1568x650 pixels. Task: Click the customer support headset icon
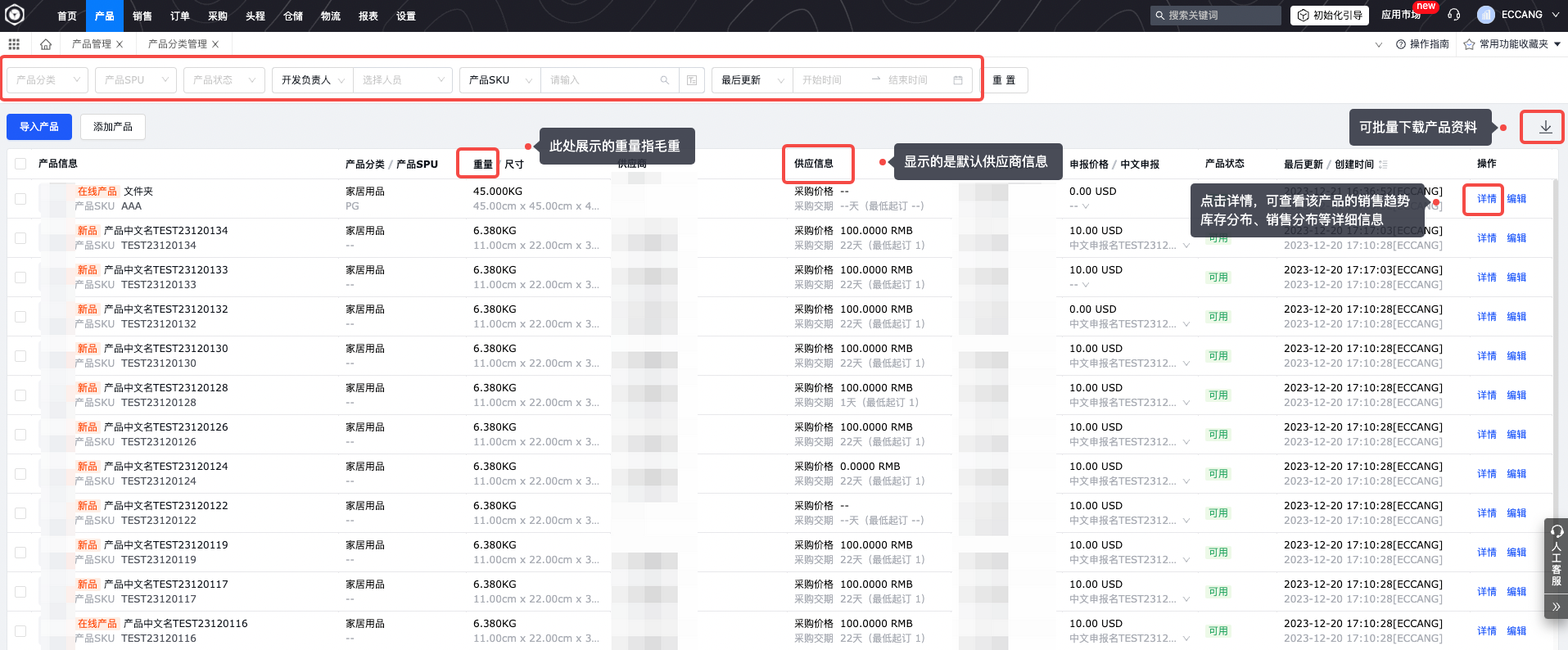point(1453,15)
